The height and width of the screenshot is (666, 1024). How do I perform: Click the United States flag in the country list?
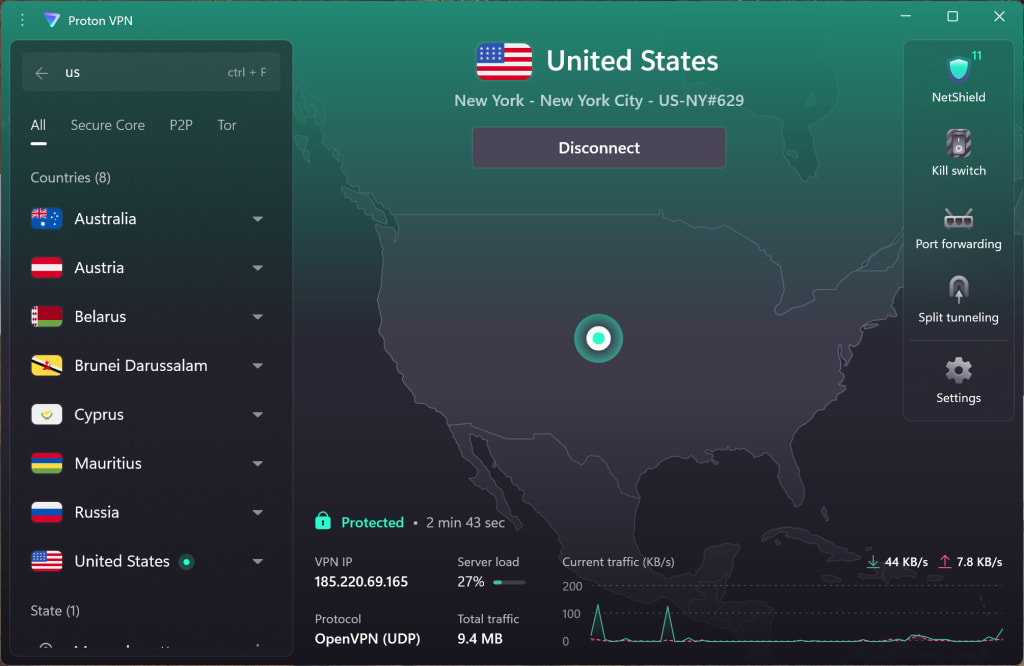[x=46, y=562]
